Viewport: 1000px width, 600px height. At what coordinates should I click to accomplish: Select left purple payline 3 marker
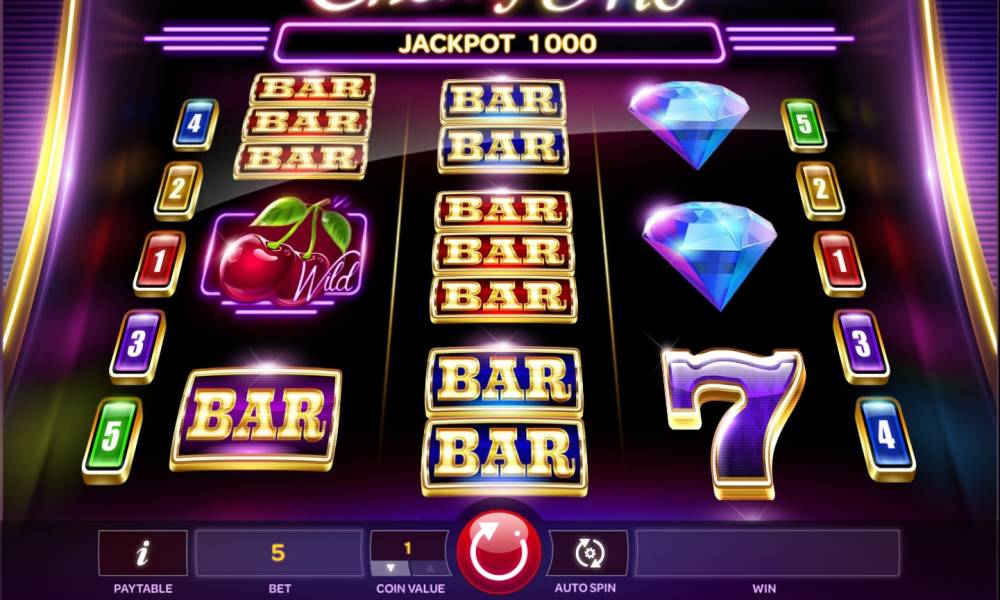[x=137, y=346]
